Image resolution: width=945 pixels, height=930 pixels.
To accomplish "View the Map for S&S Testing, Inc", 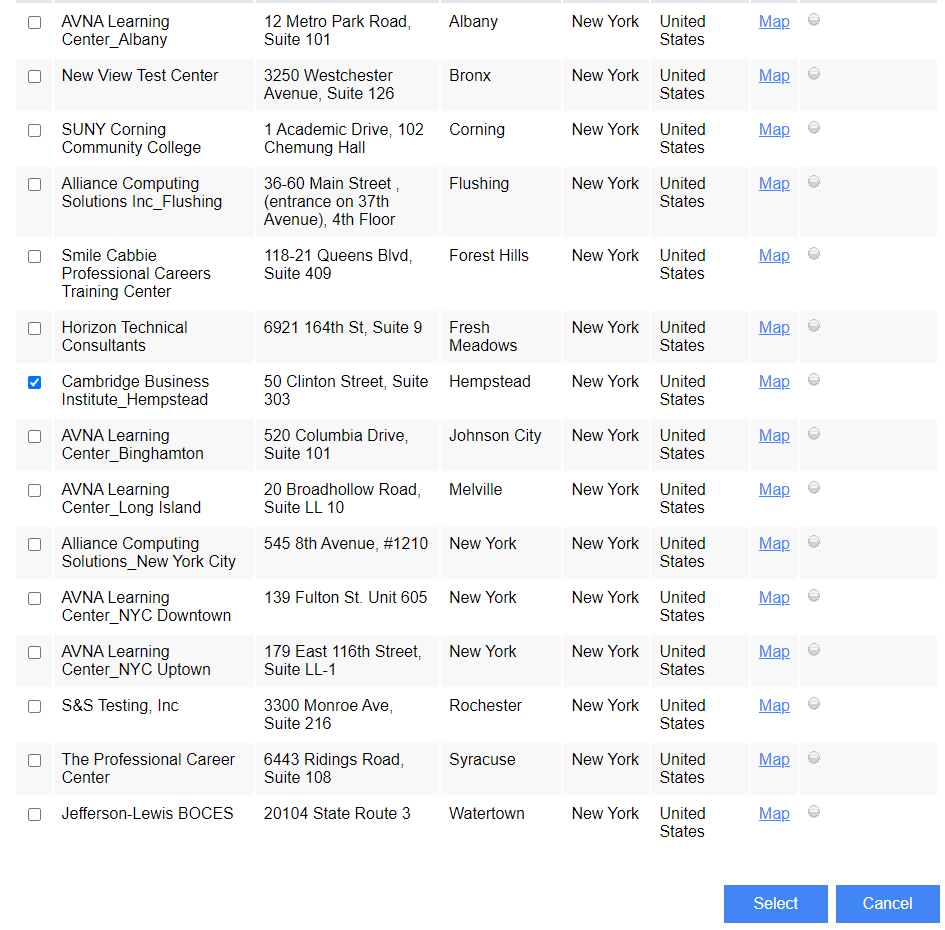I will coord(774,705).
